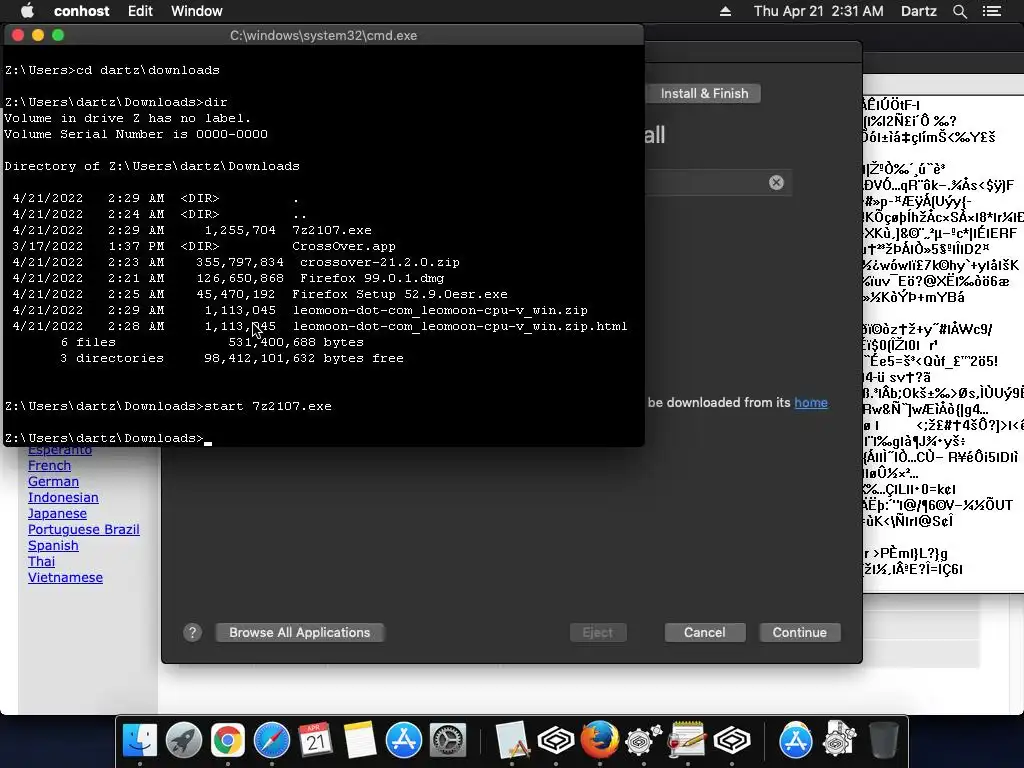Click CrossOver gears icon right of Firefox
This screenshot has width=1024, height=768.
643,740
